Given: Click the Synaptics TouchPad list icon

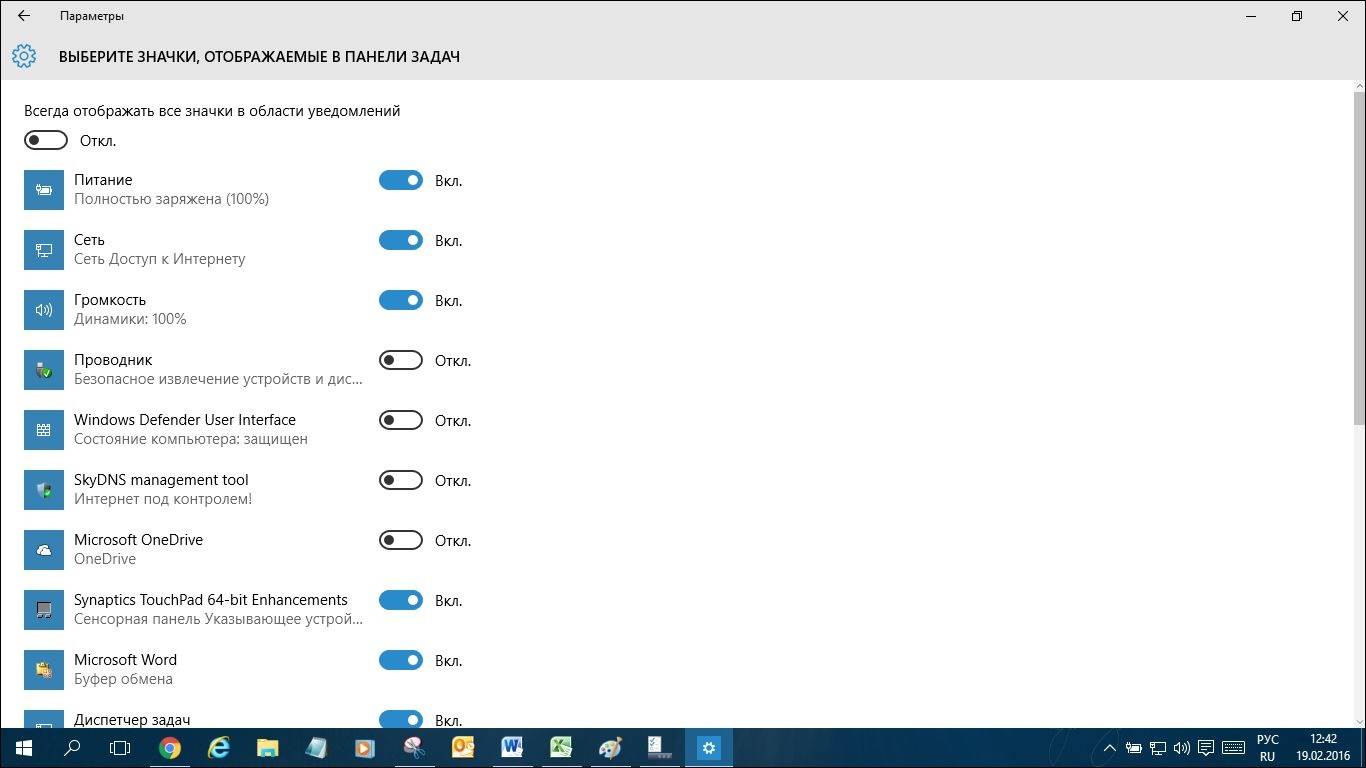Looking at the screenshot, I should [x=44, y=610].
